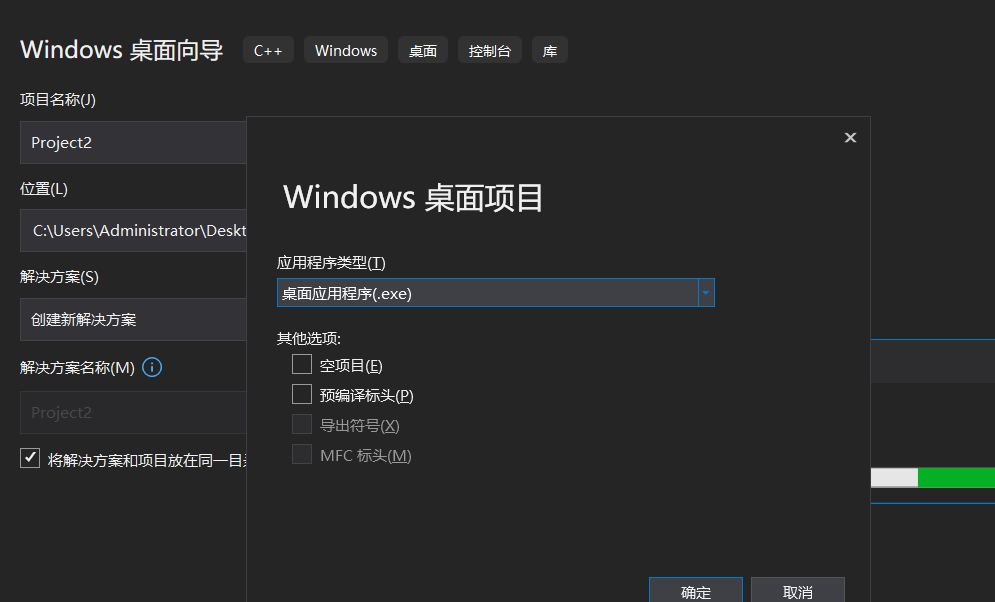The width and height of the screenshot is (995, 602).
Task: Click the greyed 解决方案名称 field
Action: pos(133,413)
